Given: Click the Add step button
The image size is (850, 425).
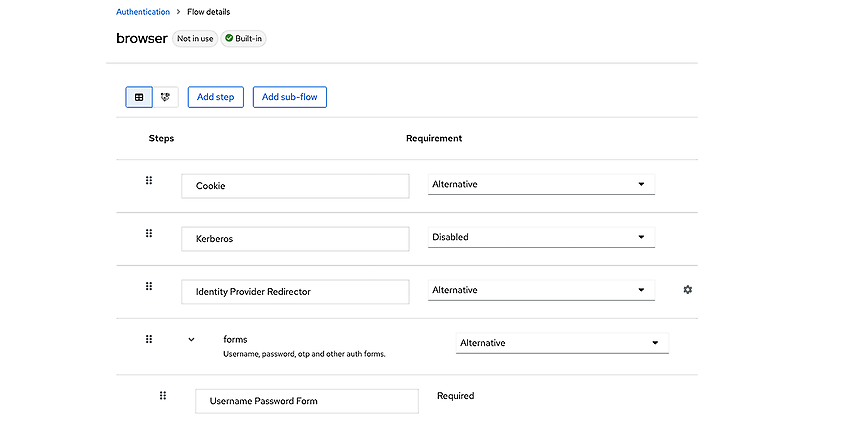Looking at the screenshot, I should 216,97.
